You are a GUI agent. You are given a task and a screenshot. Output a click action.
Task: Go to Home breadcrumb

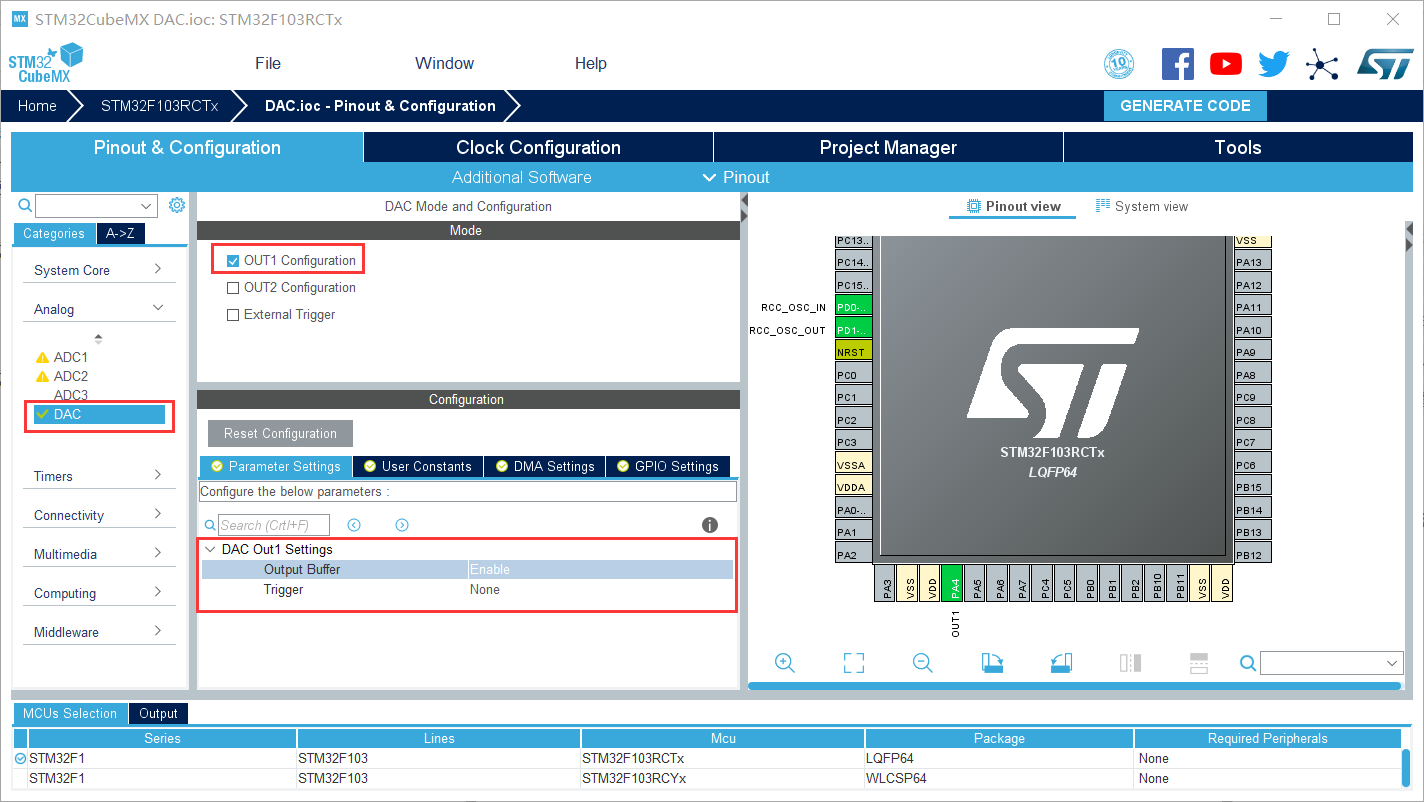pos(37,106)
